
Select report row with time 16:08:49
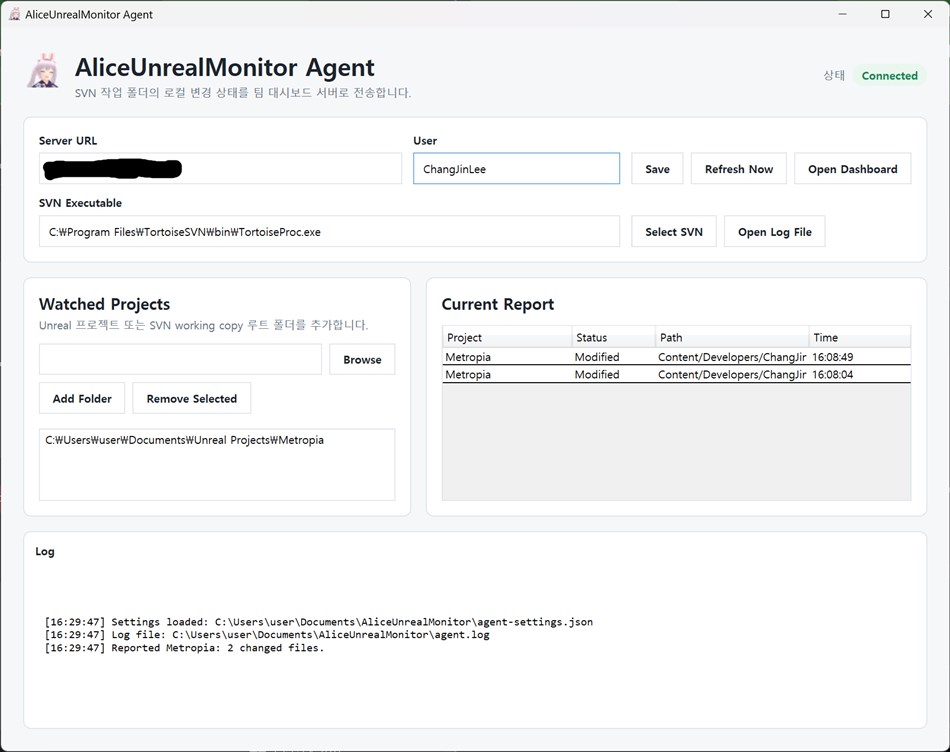tap(676, 357)
